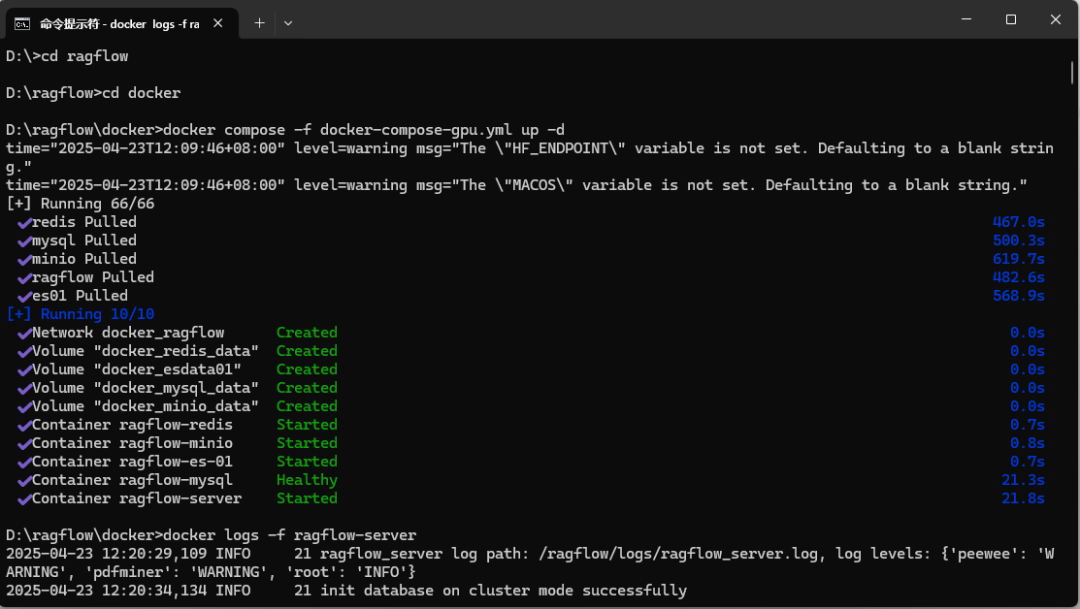Click Volume "docker_esdata01" text
Viewport: 1080px width, 609px height.
136,369
